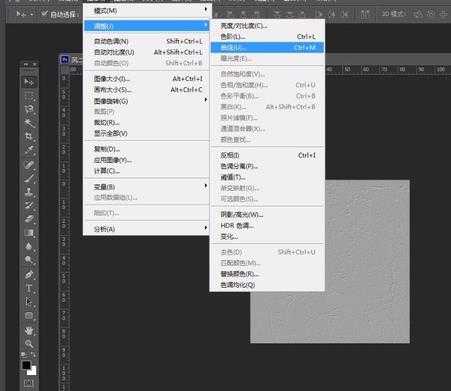
Task: Select the Healing Brush tool
Action: pyautogui.click(x=29, y=164)
